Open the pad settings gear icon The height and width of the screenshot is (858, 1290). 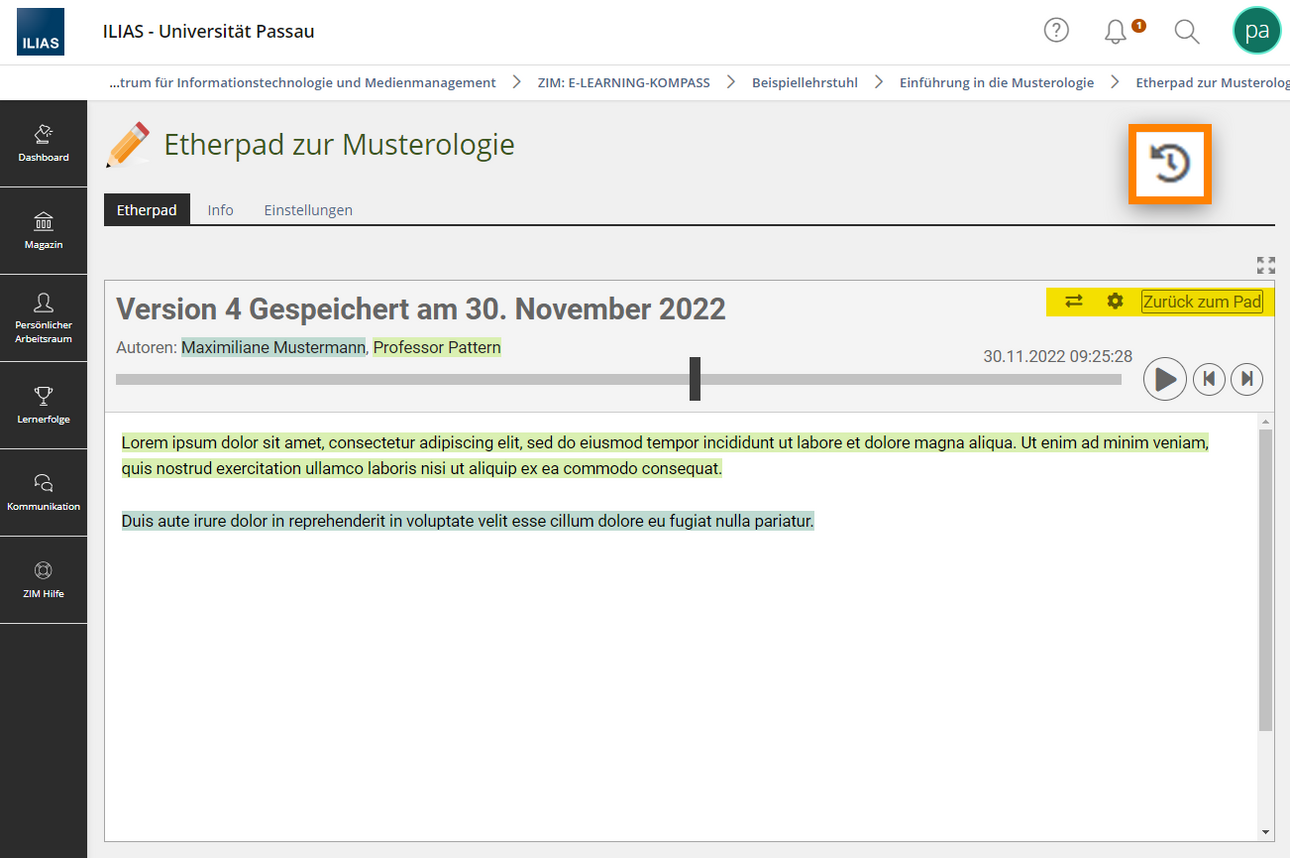1115,301
